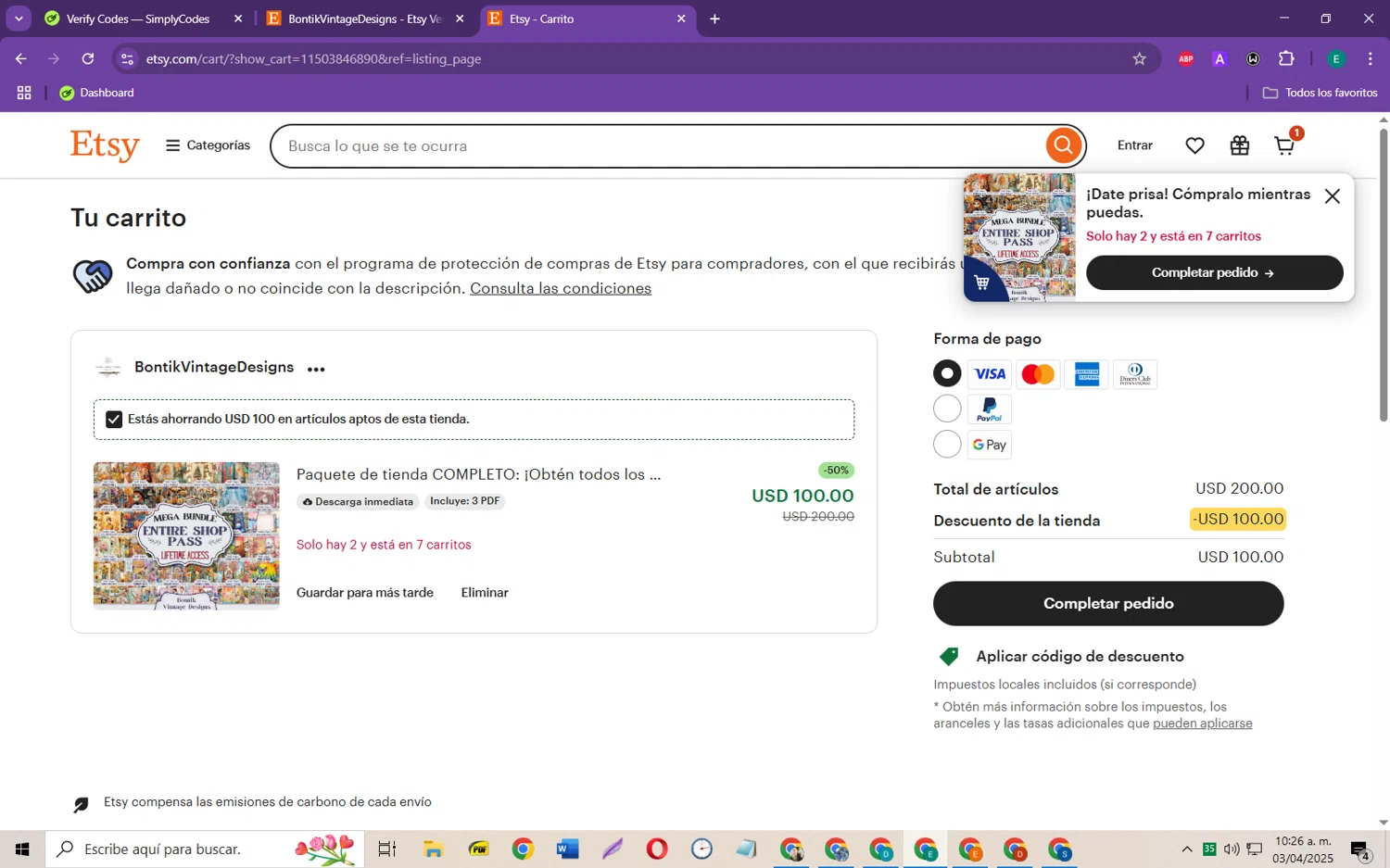Open the Windows Start menu

tap(22, 849)
